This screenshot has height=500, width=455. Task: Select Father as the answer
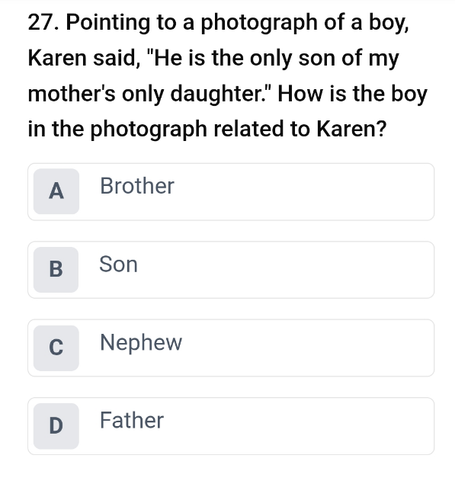pos(231,426)
